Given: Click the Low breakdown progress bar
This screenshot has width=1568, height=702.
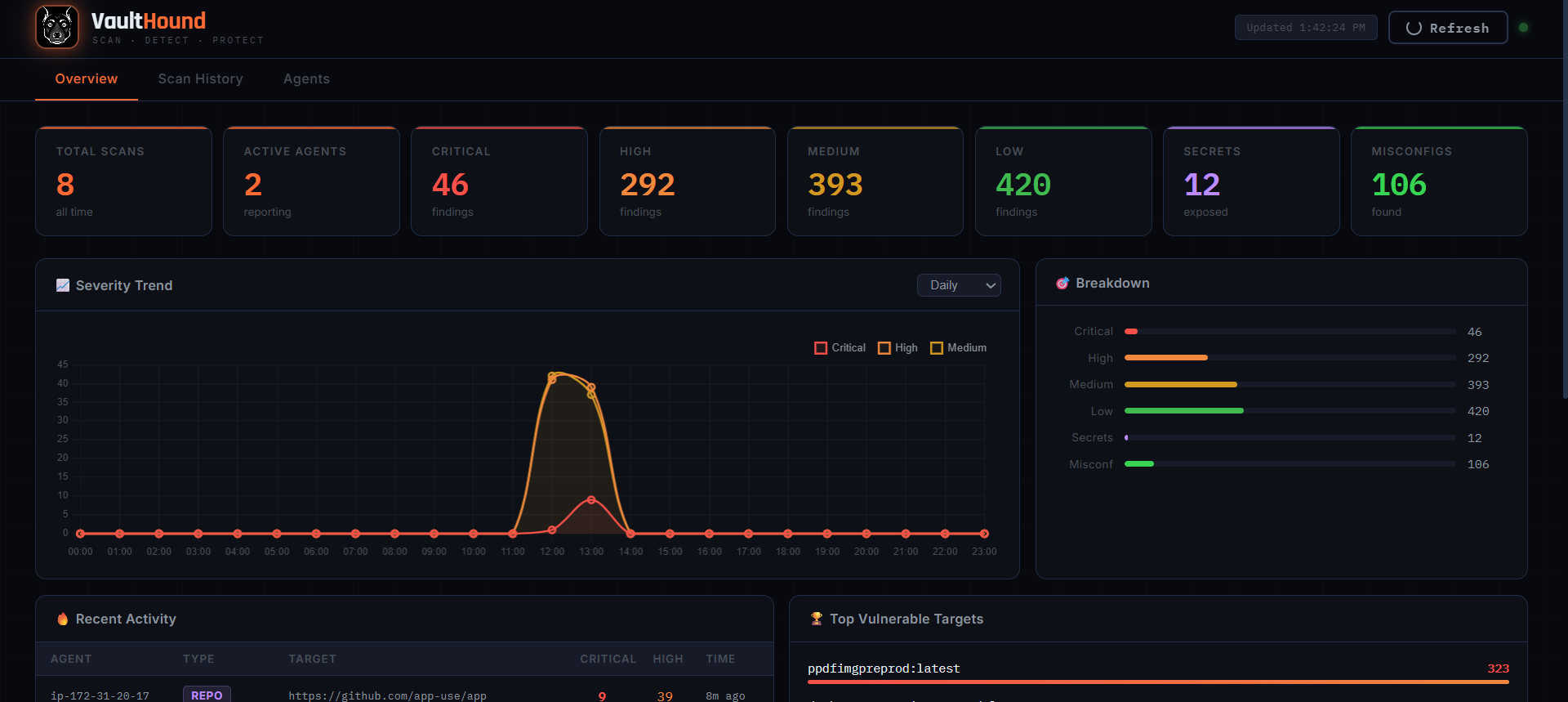Looking at the screenshot, I should 1290,411.
